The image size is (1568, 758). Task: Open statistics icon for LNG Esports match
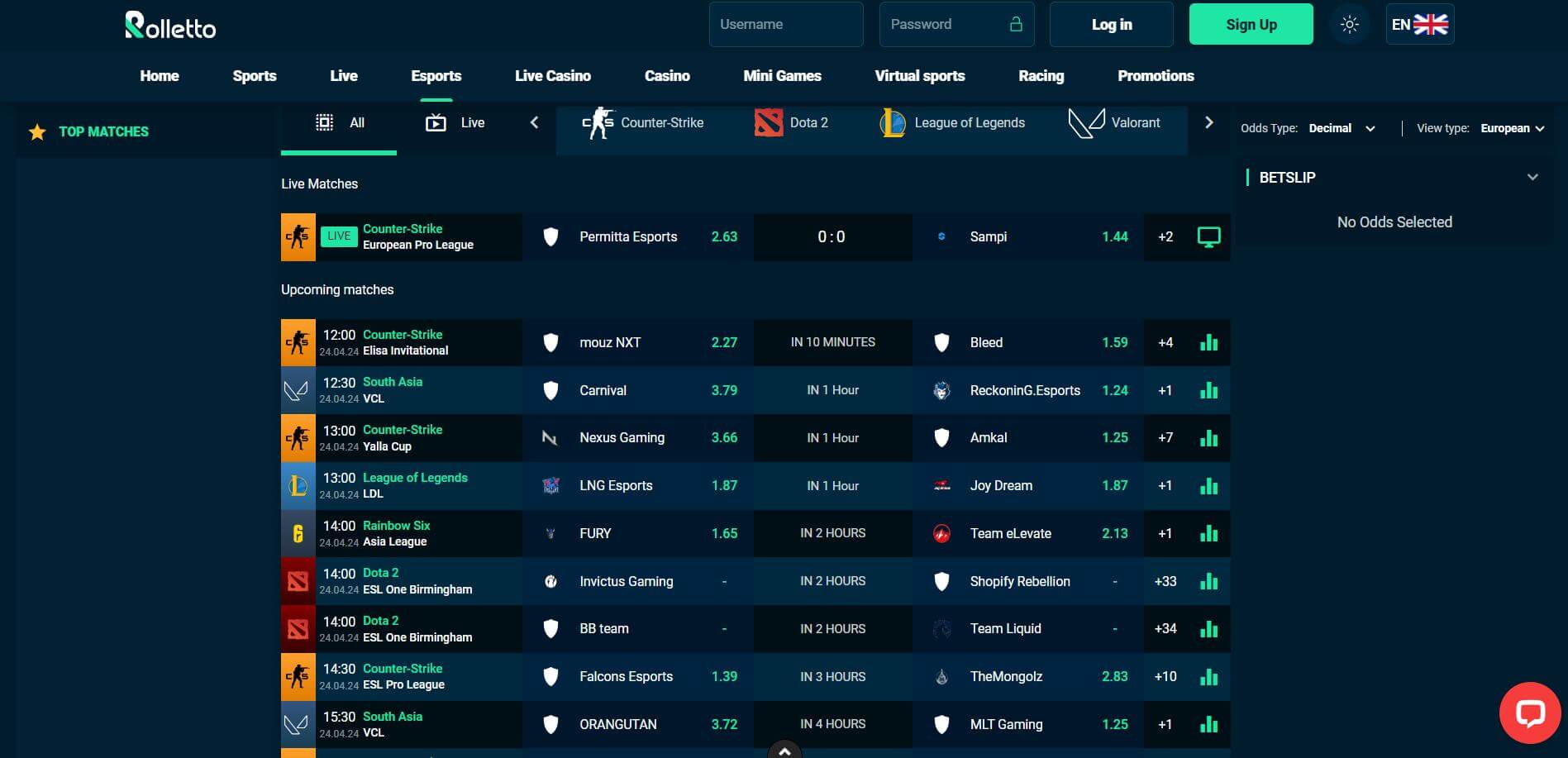point(1208,485)
